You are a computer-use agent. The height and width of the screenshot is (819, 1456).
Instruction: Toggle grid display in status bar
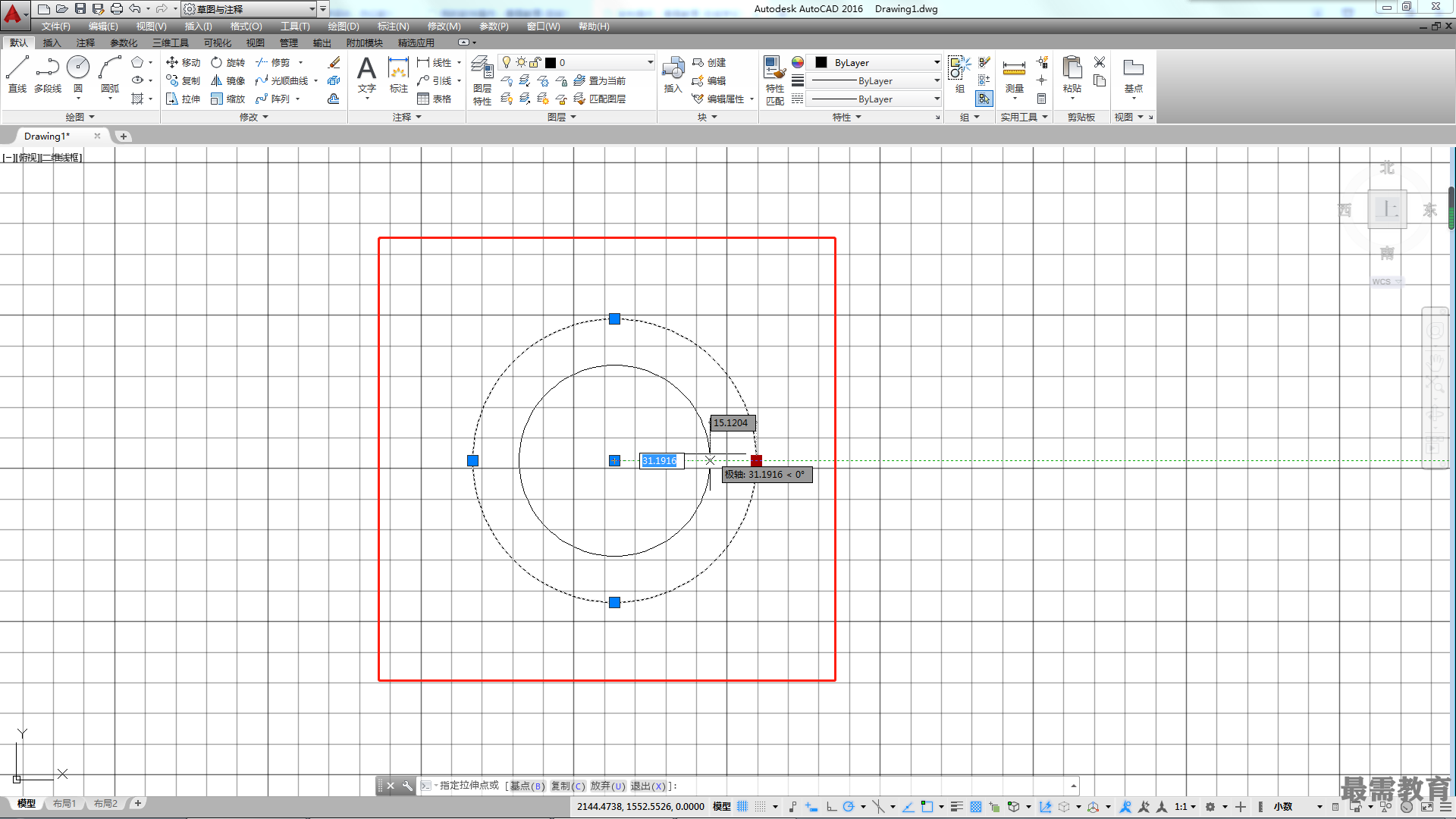(742, 806)
